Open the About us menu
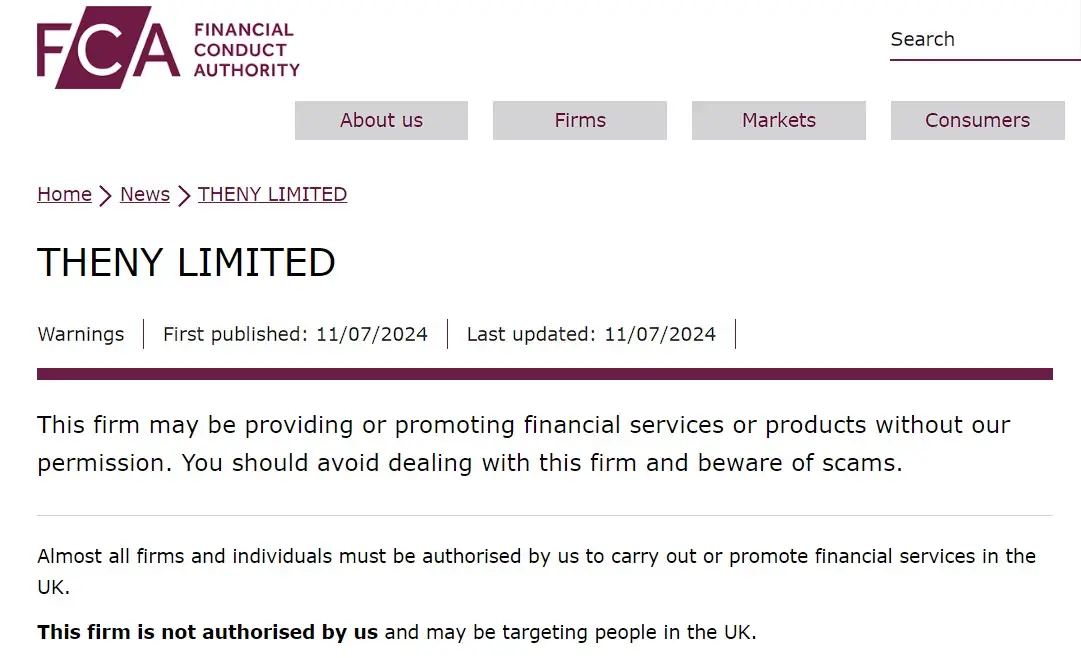This screenshot has height=658, width=1081. (381, 120)
